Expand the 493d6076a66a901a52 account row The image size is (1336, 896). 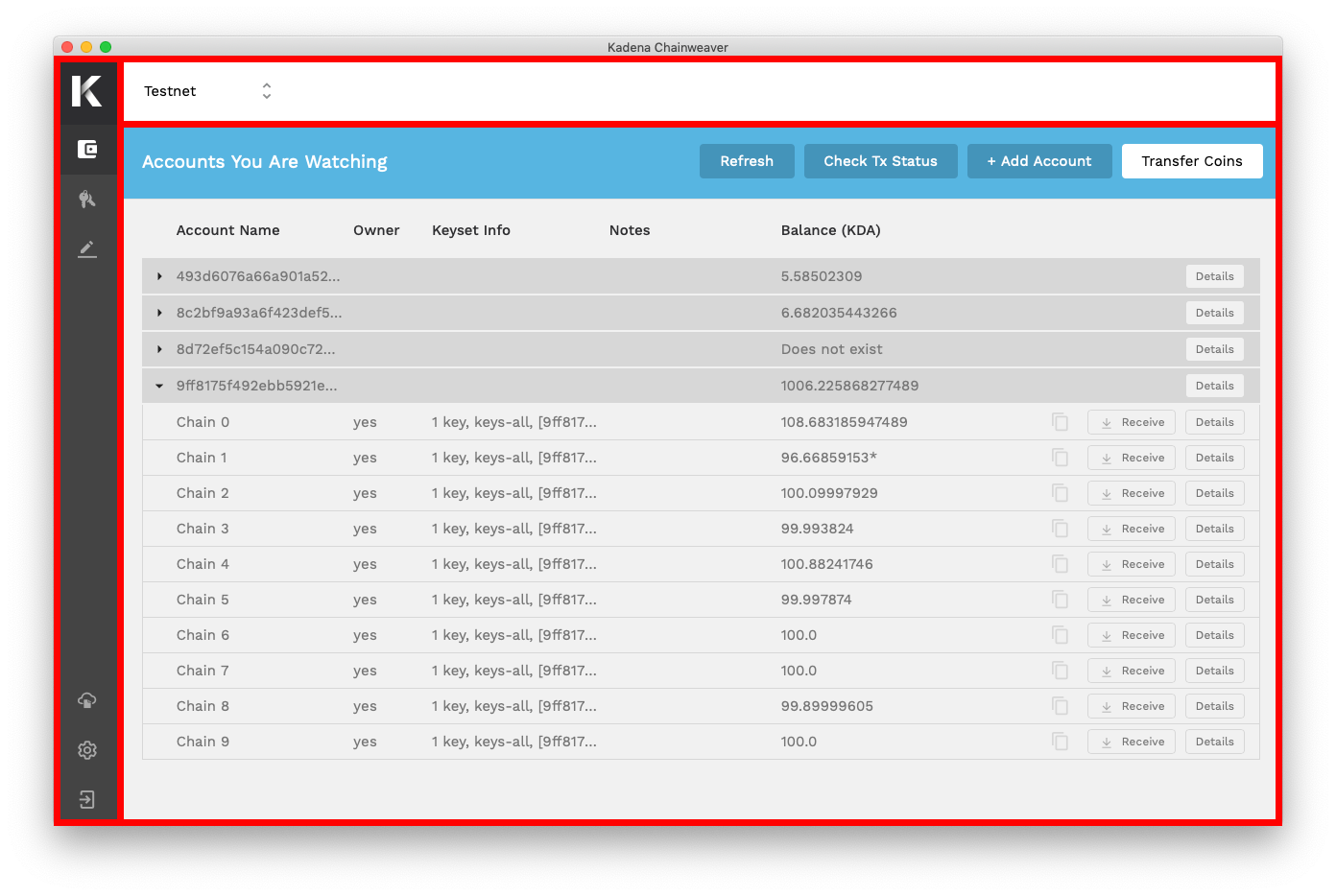(159, 276)
